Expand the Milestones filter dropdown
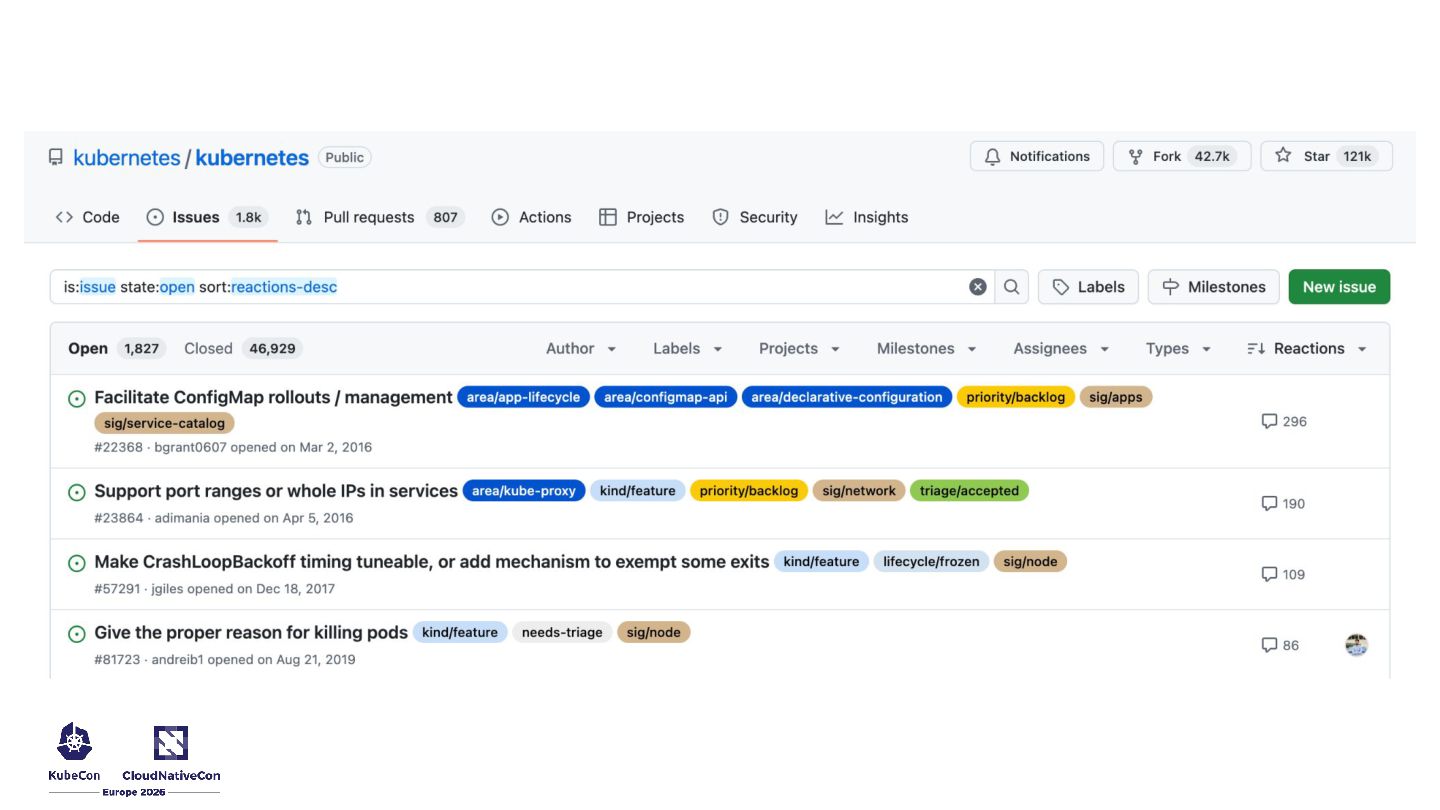Viewport: 1440px width, 810px height. 926,348
